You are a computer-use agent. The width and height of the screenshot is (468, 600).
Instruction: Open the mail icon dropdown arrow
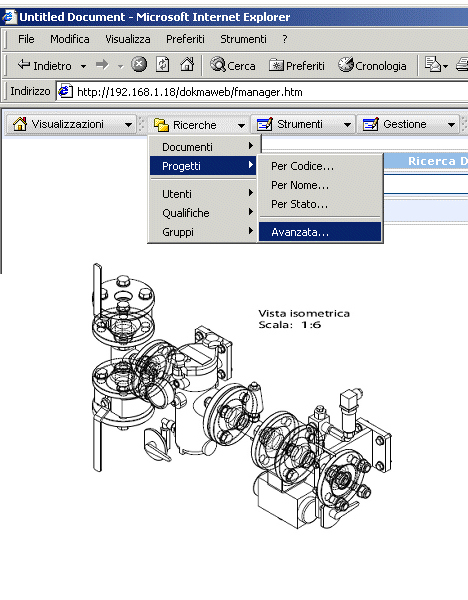coord(445,67)
